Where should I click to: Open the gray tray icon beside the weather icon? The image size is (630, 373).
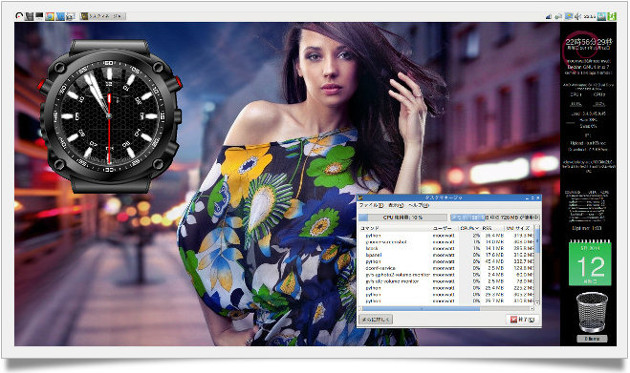(558, 16)
